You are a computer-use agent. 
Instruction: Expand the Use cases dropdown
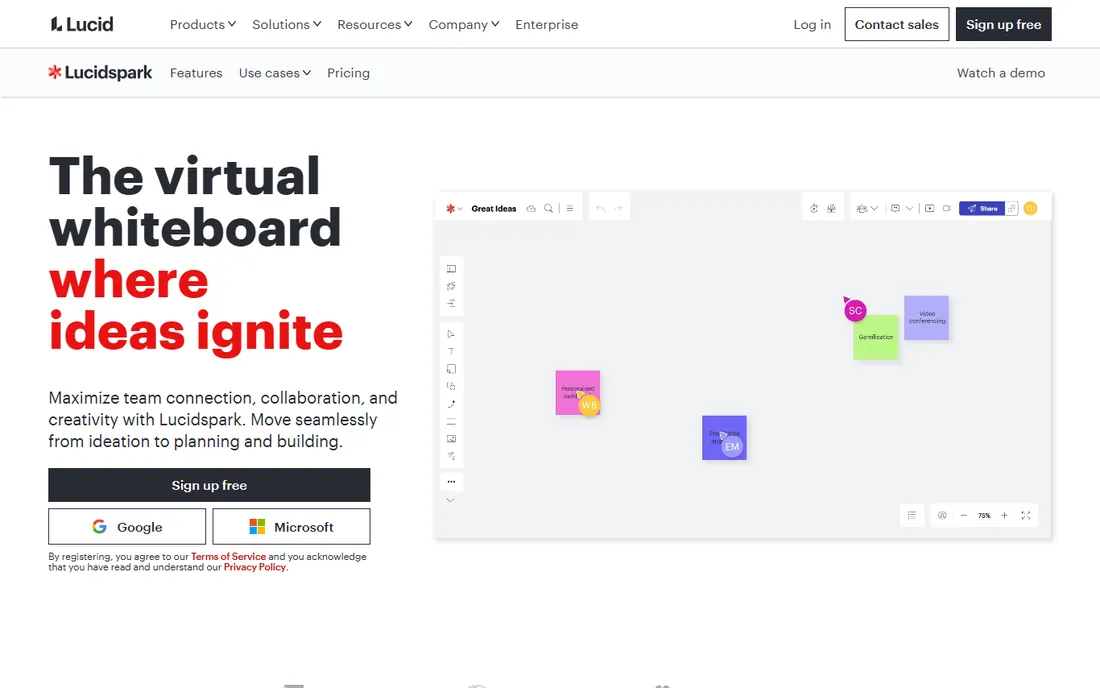pos(274,73)
